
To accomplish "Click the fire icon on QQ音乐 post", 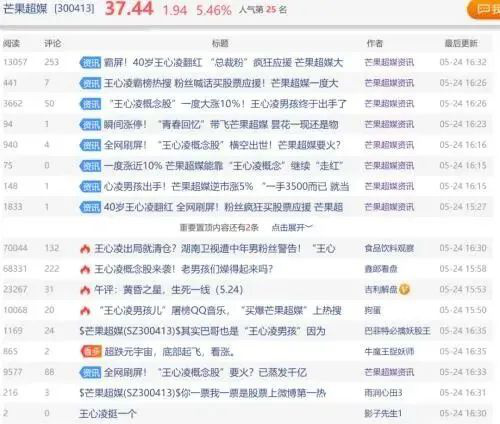I will (x=85, y=311).
